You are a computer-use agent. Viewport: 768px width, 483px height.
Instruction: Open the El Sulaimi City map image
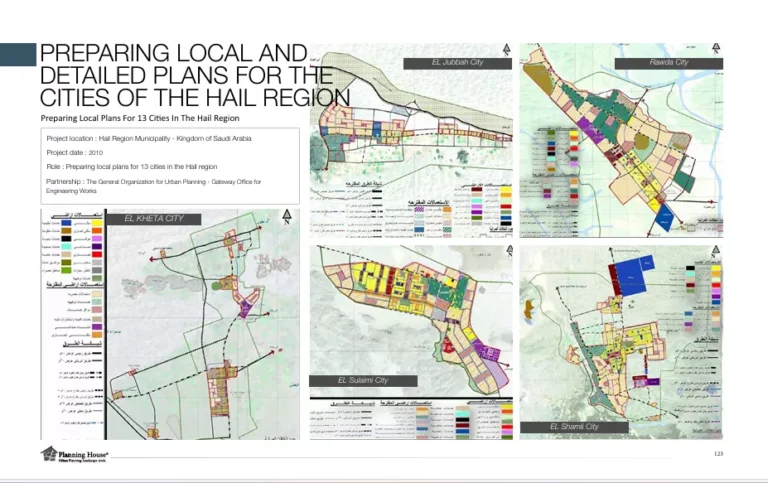coord(411,342)
